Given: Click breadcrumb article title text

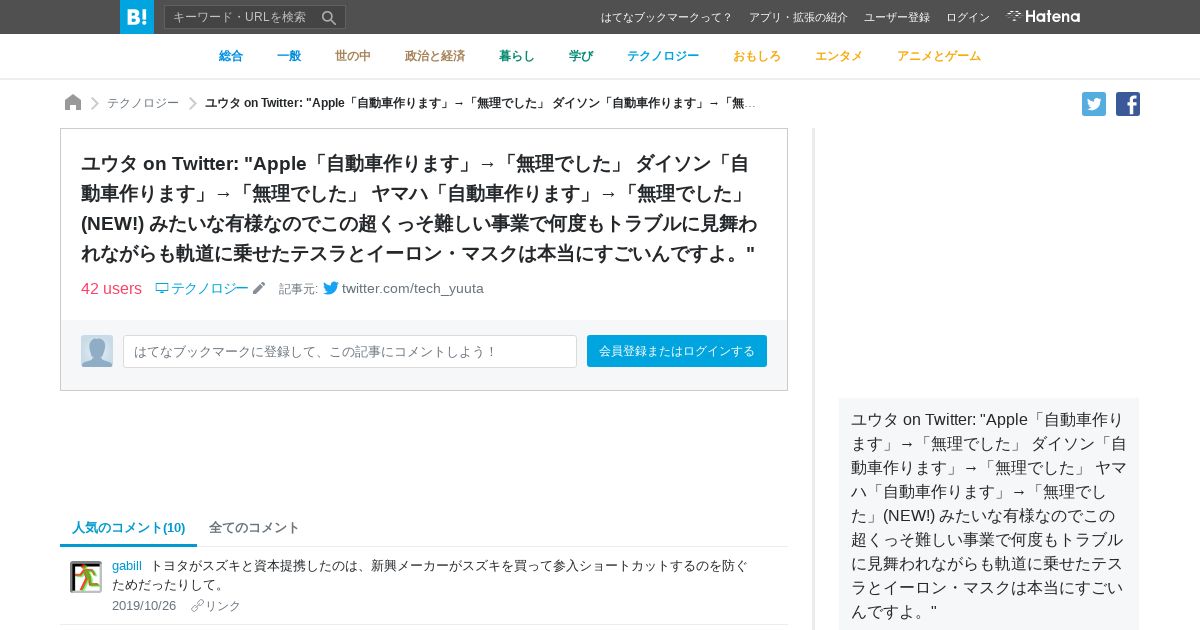Looking at the screenshot, I should [x=481, y=103].
